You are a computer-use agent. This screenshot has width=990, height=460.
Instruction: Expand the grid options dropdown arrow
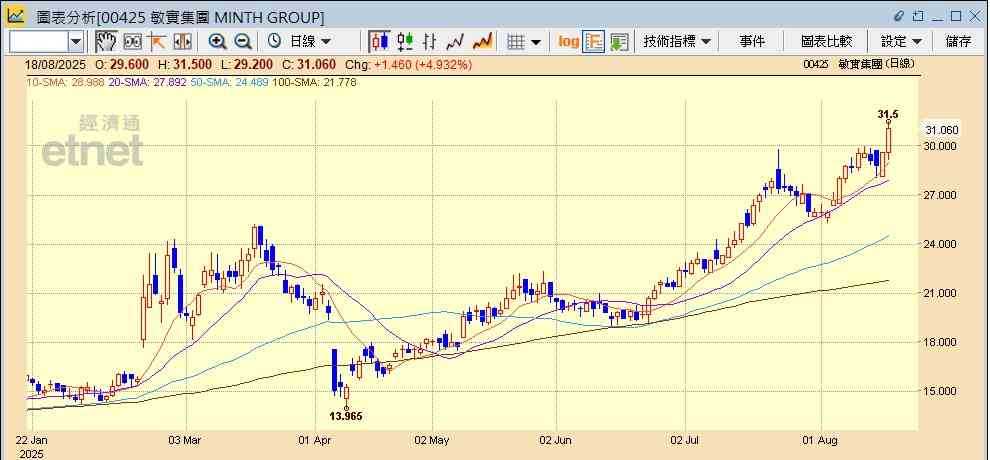point(536,42)
